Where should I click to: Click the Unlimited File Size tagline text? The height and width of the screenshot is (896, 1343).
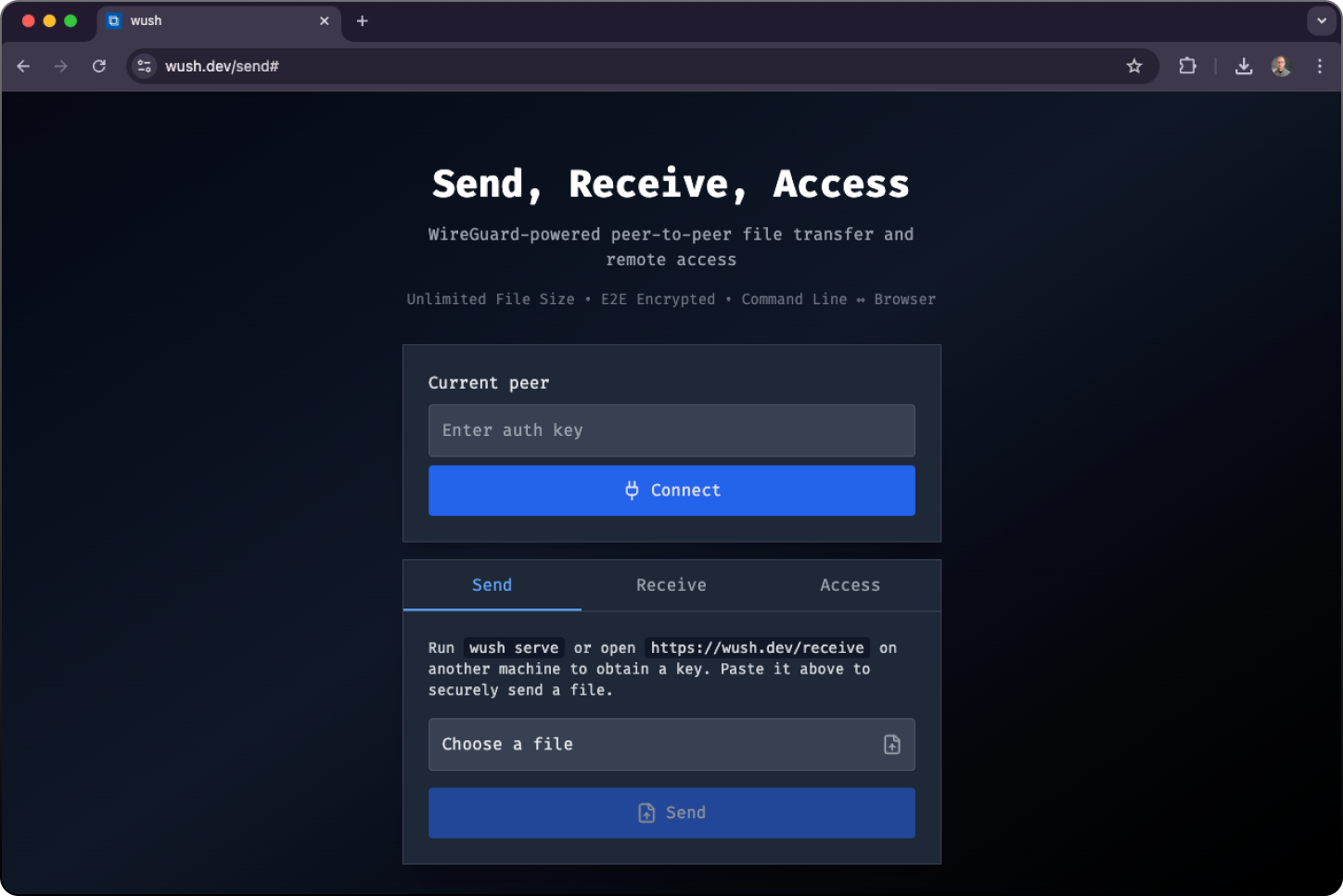pyautogui.click(x=491, y=300)
